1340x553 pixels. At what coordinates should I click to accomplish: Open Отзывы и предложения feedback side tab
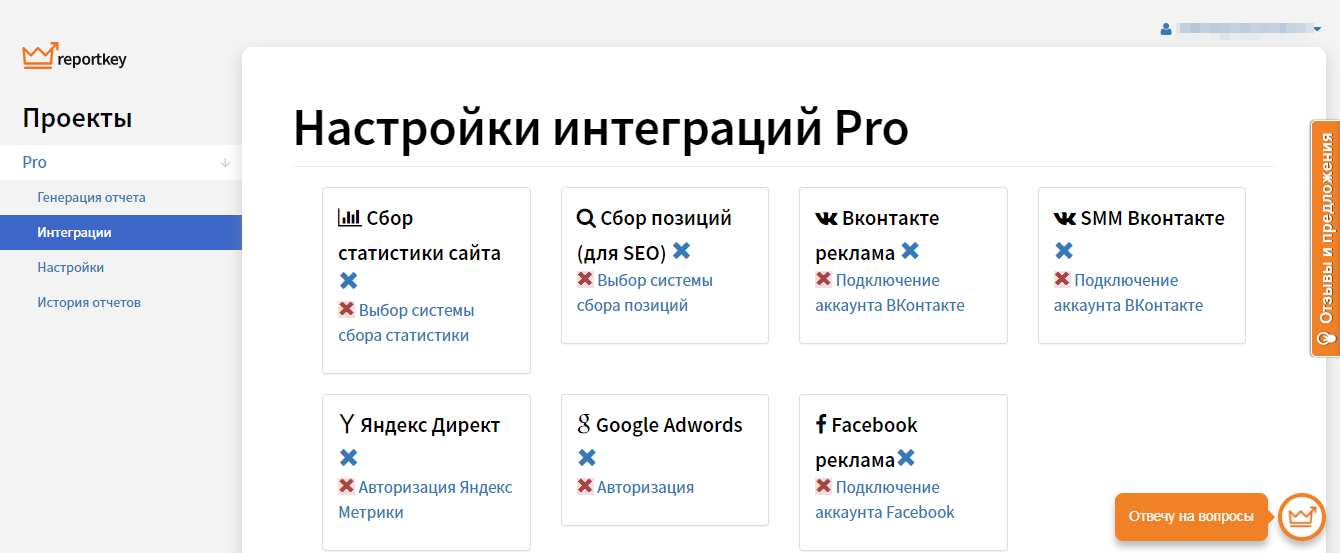click(1325, 239)
